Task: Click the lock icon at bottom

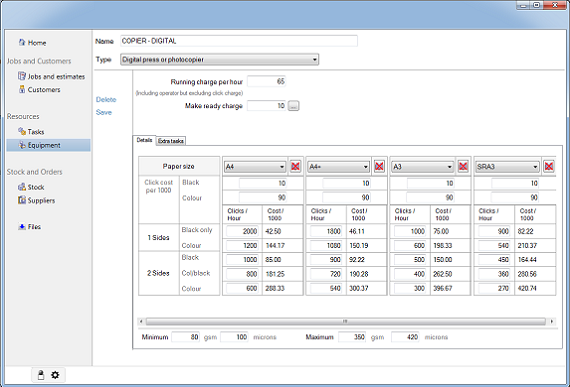Action: [x=41, y=375]
